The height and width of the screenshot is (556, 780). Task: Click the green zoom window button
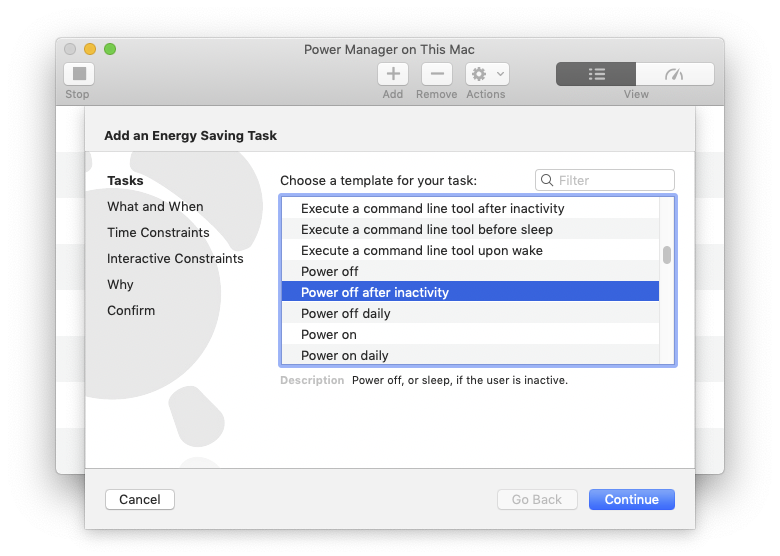(110, 49)
